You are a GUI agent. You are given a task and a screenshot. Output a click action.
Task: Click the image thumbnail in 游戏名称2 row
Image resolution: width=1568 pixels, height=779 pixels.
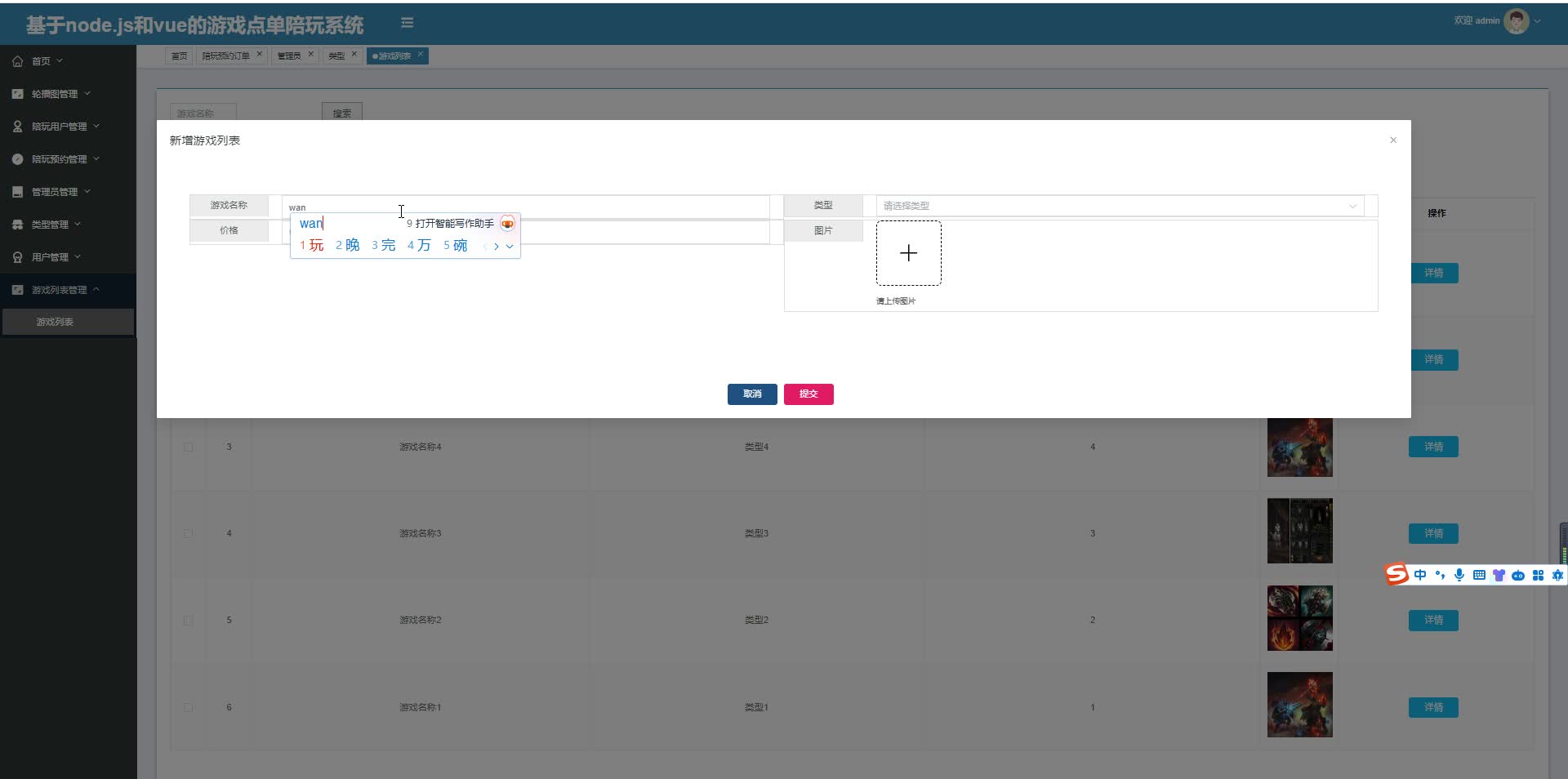pos(1299,618)
